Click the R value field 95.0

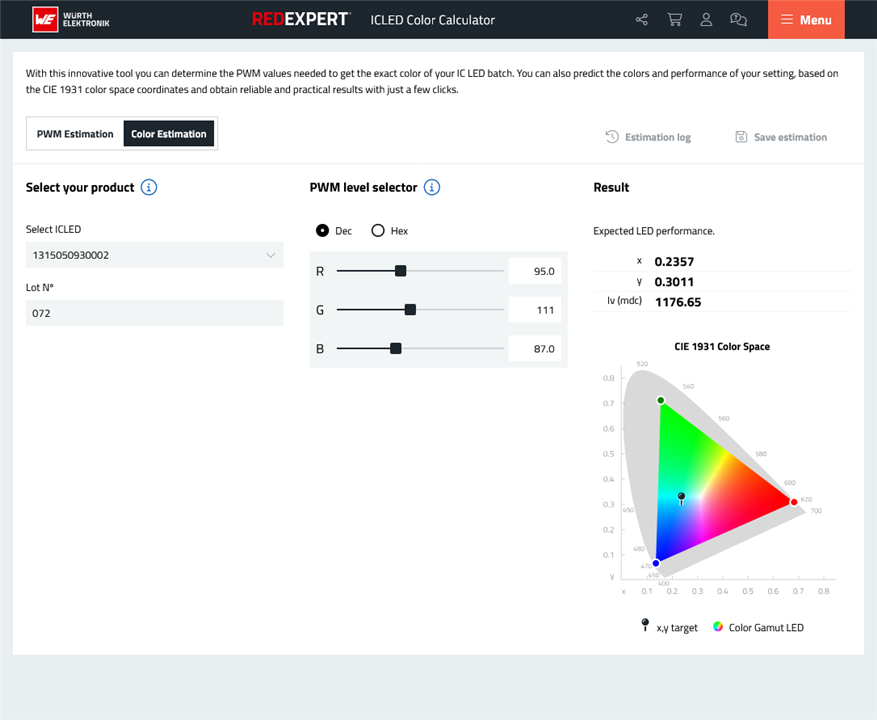535,271
